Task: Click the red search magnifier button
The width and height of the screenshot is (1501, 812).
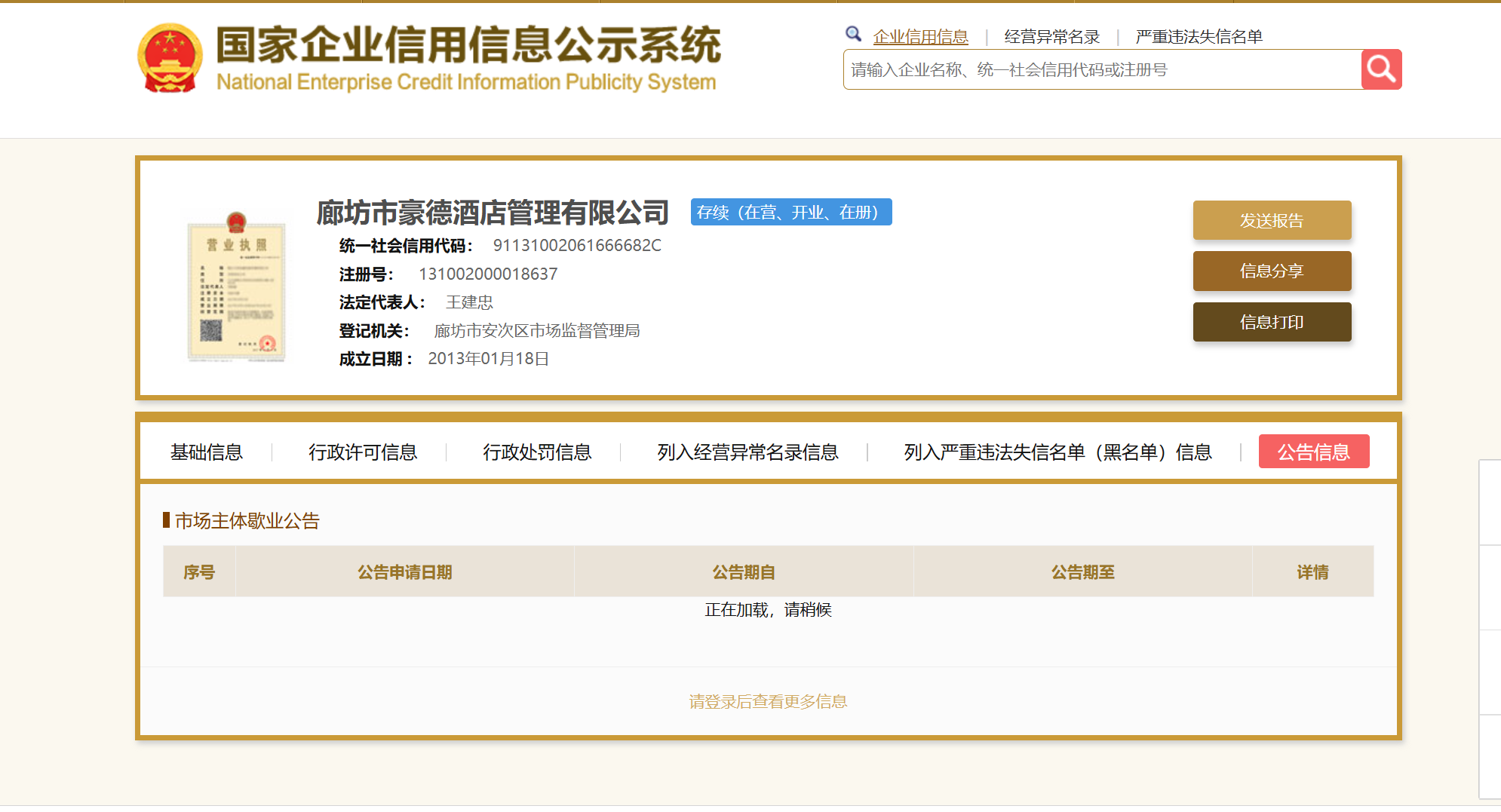Action: (1381, 69)
